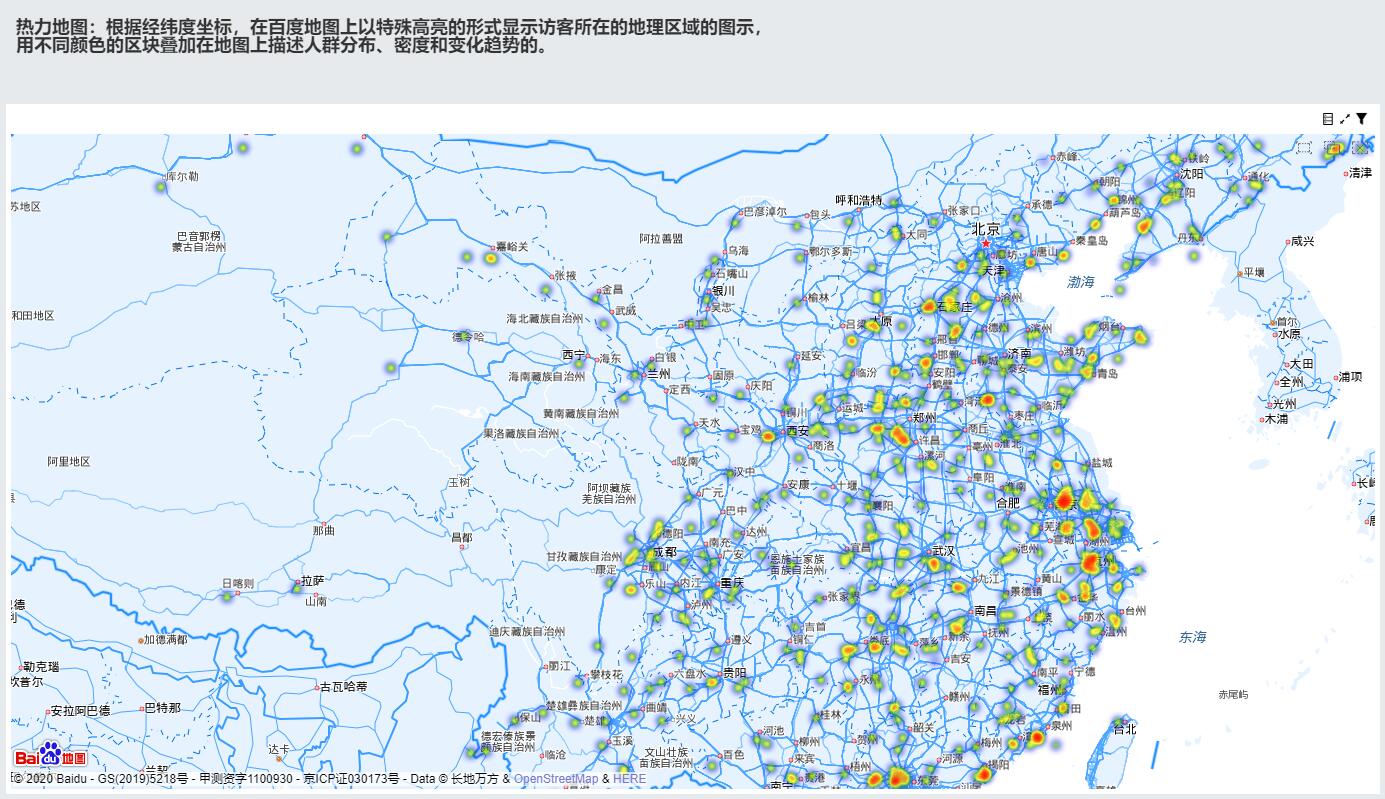
Task: Click the 库尔勒 city label
Action: click(x=182, y=176)
